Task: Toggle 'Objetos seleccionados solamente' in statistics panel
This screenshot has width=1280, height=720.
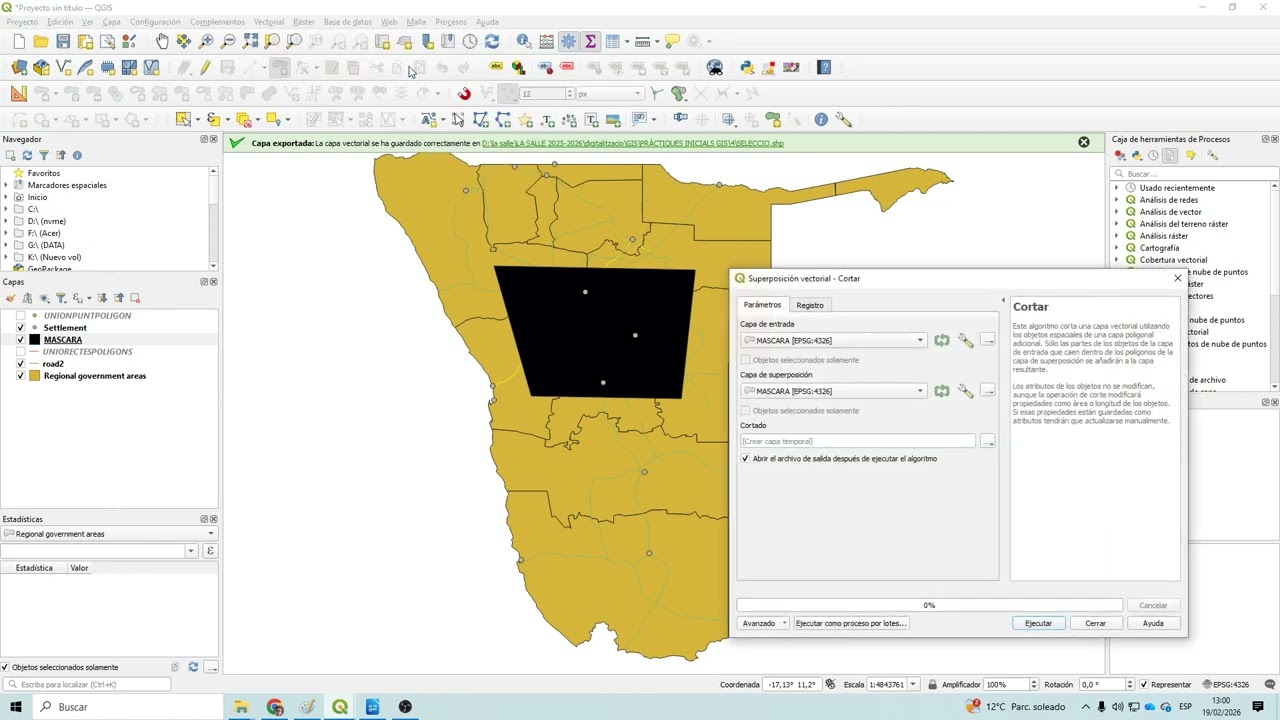Action: (6, 667)
